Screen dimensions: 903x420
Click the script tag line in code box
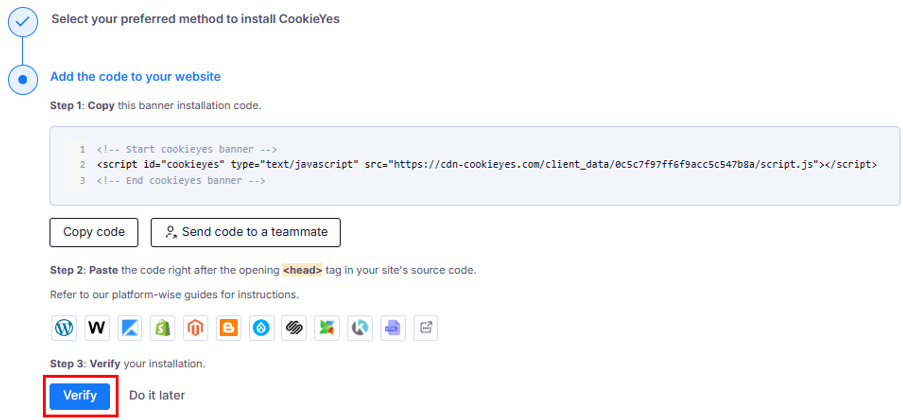[x=486, y=164]
